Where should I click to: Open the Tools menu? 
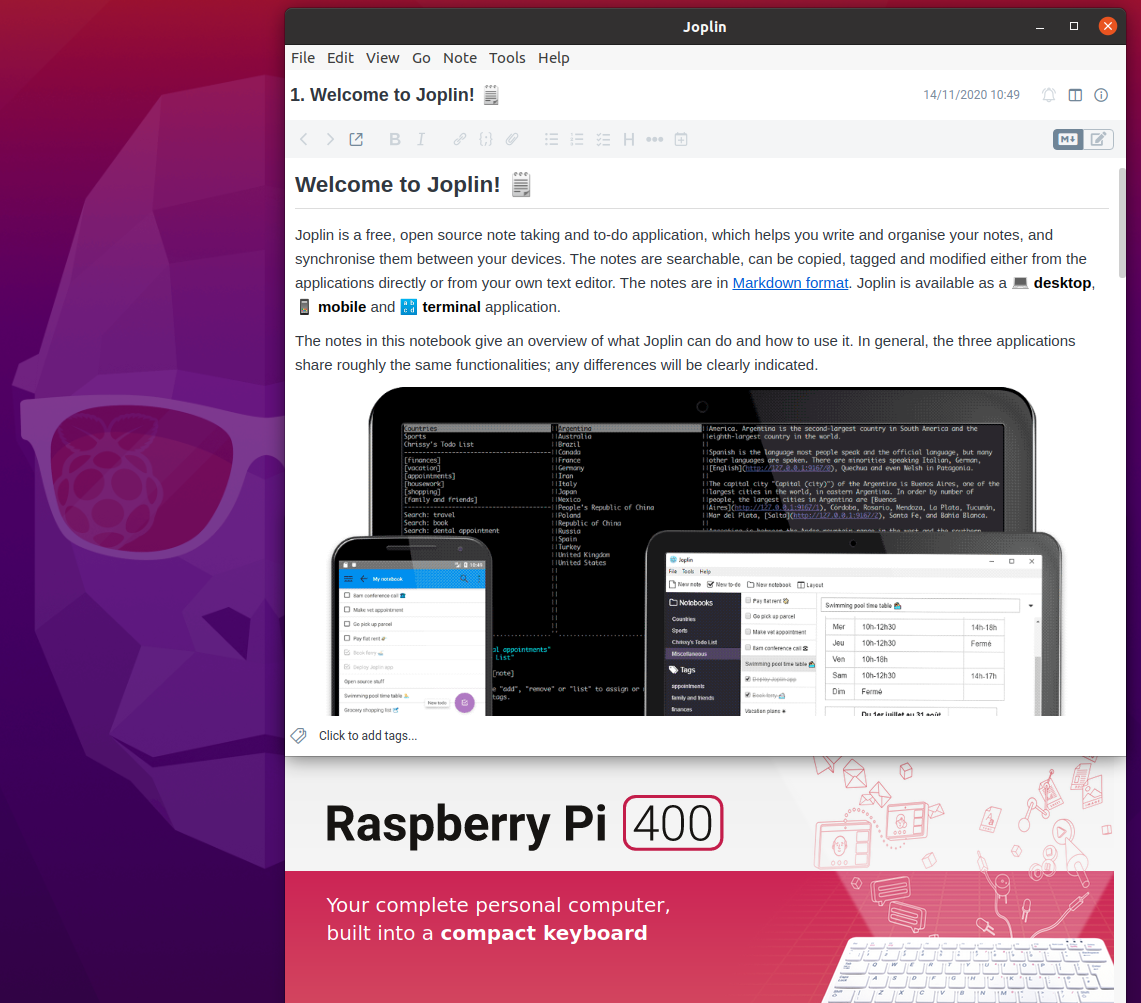pos(507,58)
